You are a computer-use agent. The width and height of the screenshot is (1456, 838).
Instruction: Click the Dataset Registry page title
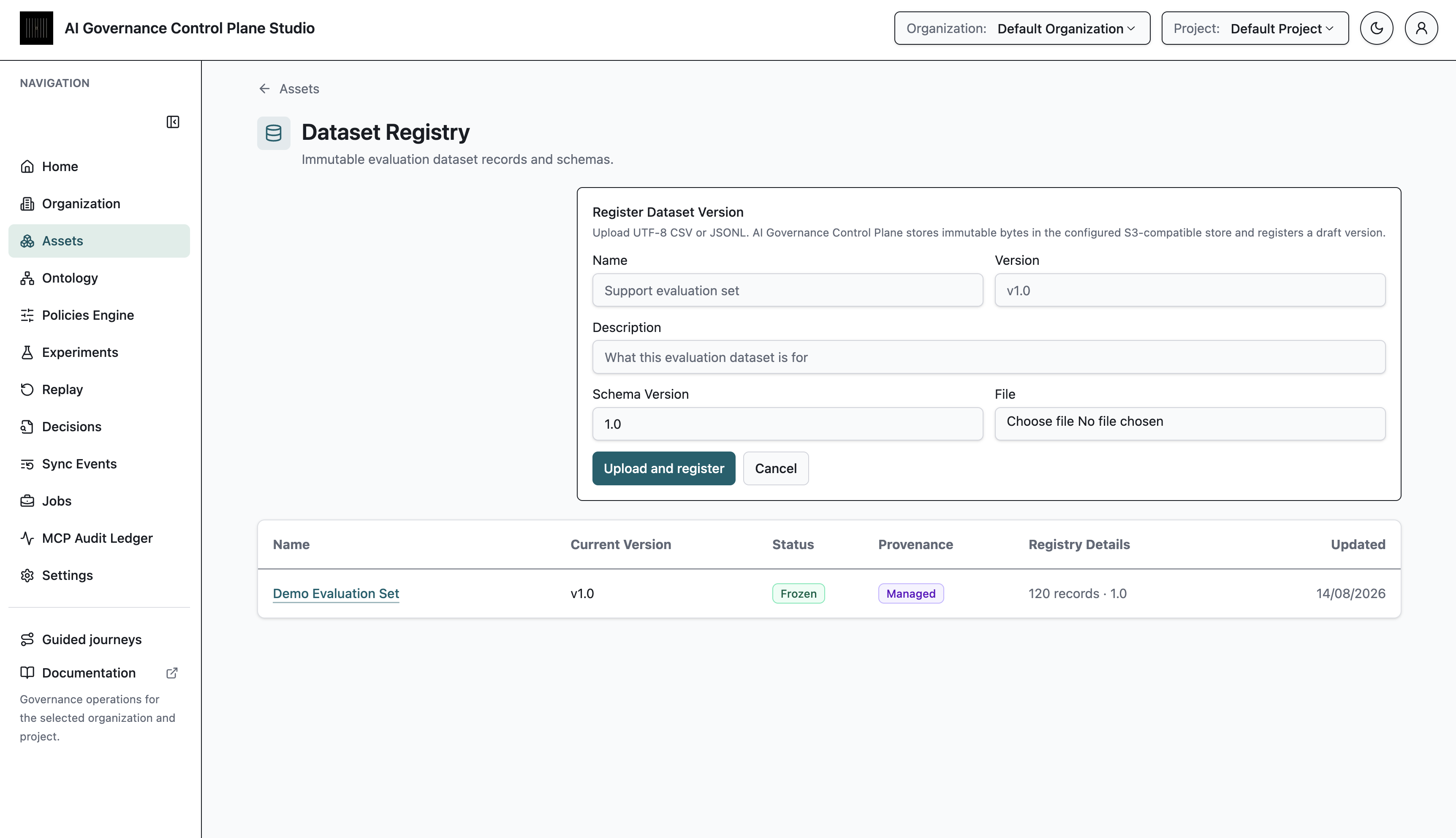coord(386,132)
